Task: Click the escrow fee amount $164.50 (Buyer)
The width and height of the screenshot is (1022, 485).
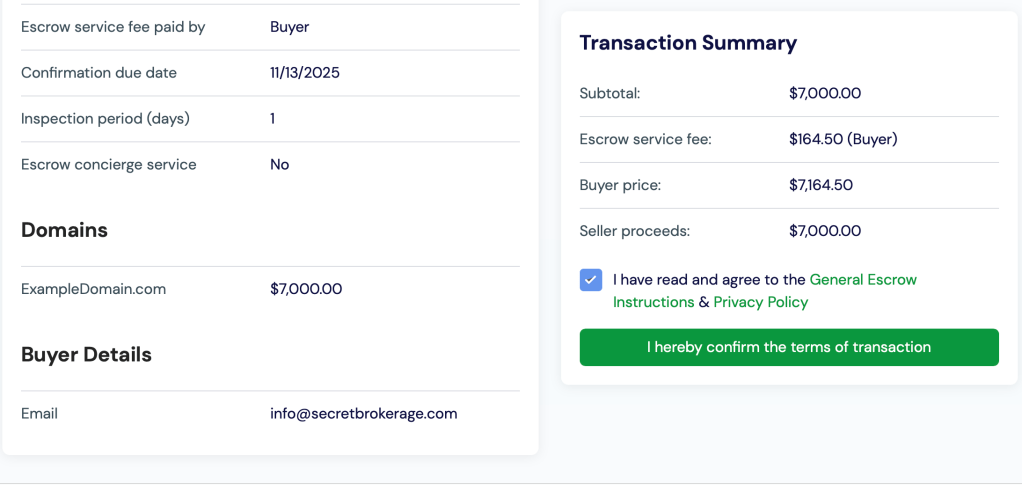Action: [x=843, y=139]
